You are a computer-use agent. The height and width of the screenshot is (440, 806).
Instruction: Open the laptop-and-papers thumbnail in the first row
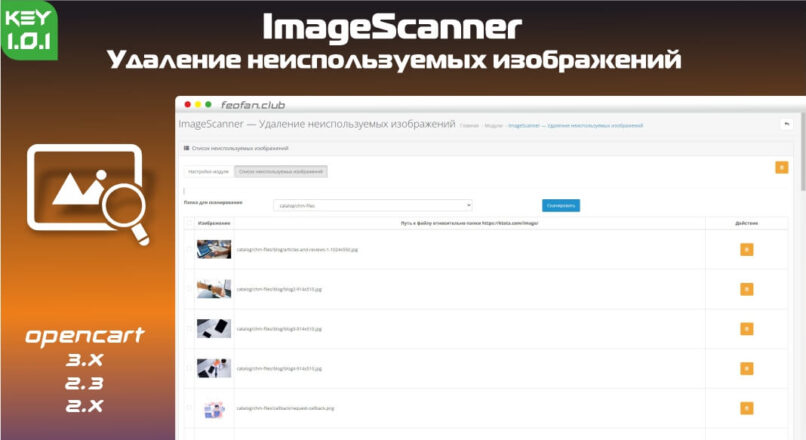214,249
